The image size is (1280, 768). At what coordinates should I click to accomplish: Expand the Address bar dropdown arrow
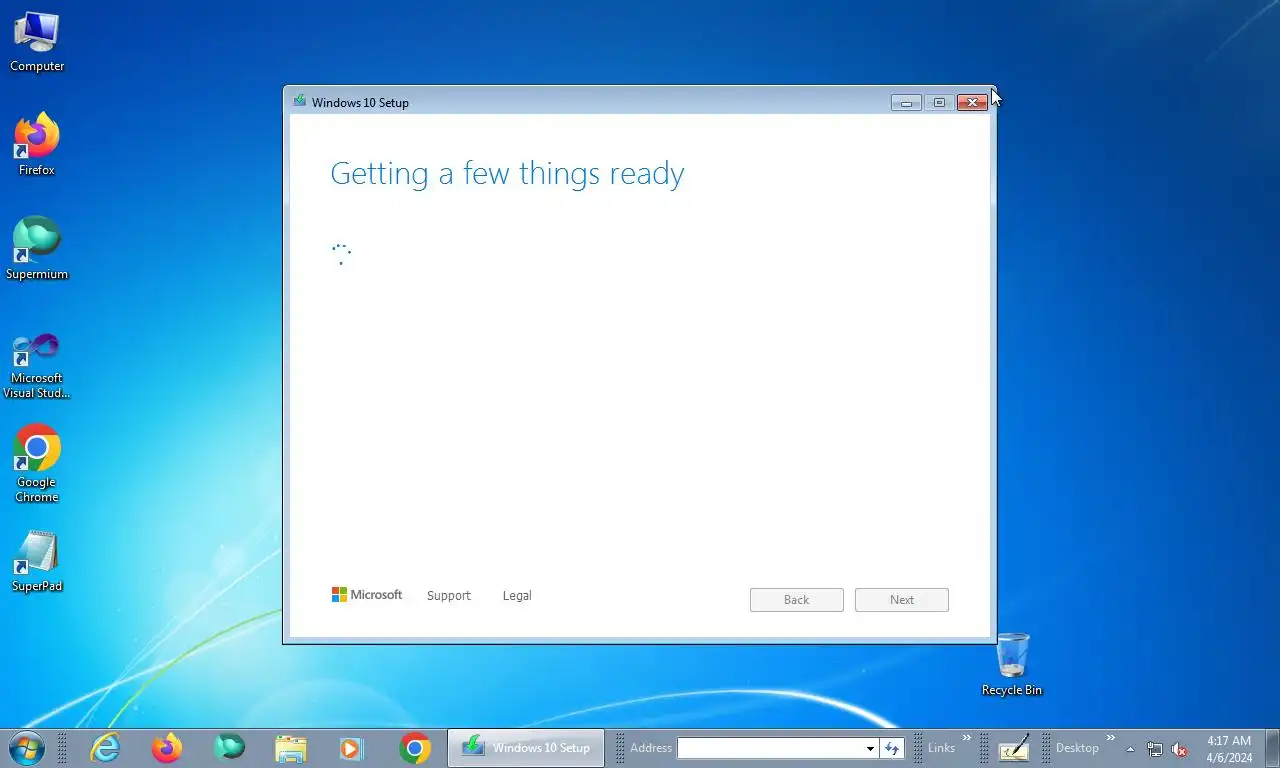870,749
